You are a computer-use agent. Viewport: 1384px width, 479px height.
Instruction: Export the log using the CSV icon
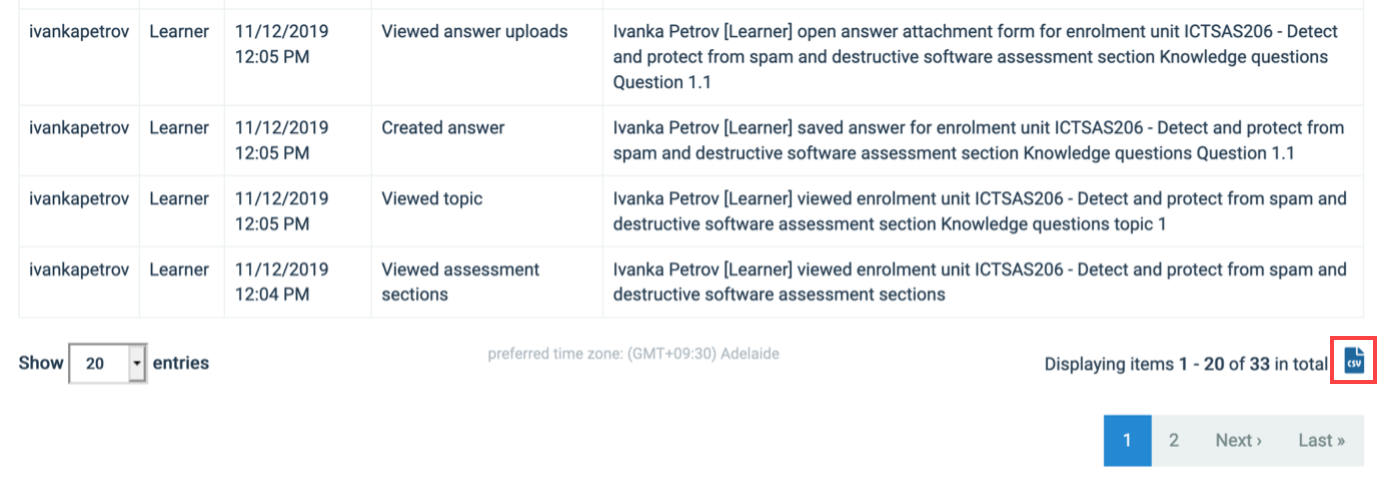[x=1354, y=362]
